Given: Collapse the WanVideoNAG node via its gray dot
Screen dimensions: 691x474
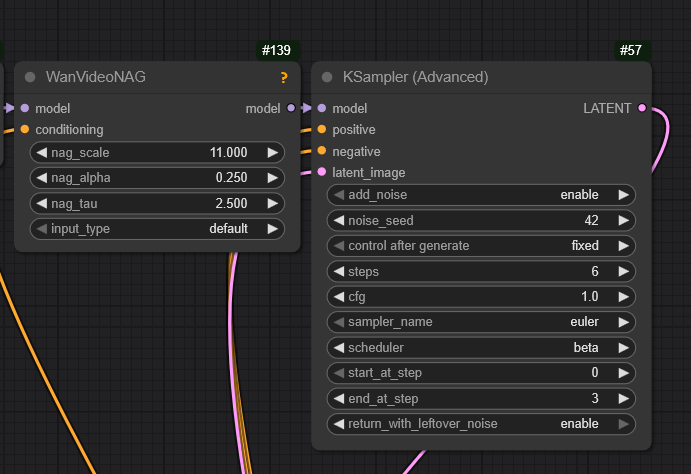Looking at the screenshot, I should [30, 77].
